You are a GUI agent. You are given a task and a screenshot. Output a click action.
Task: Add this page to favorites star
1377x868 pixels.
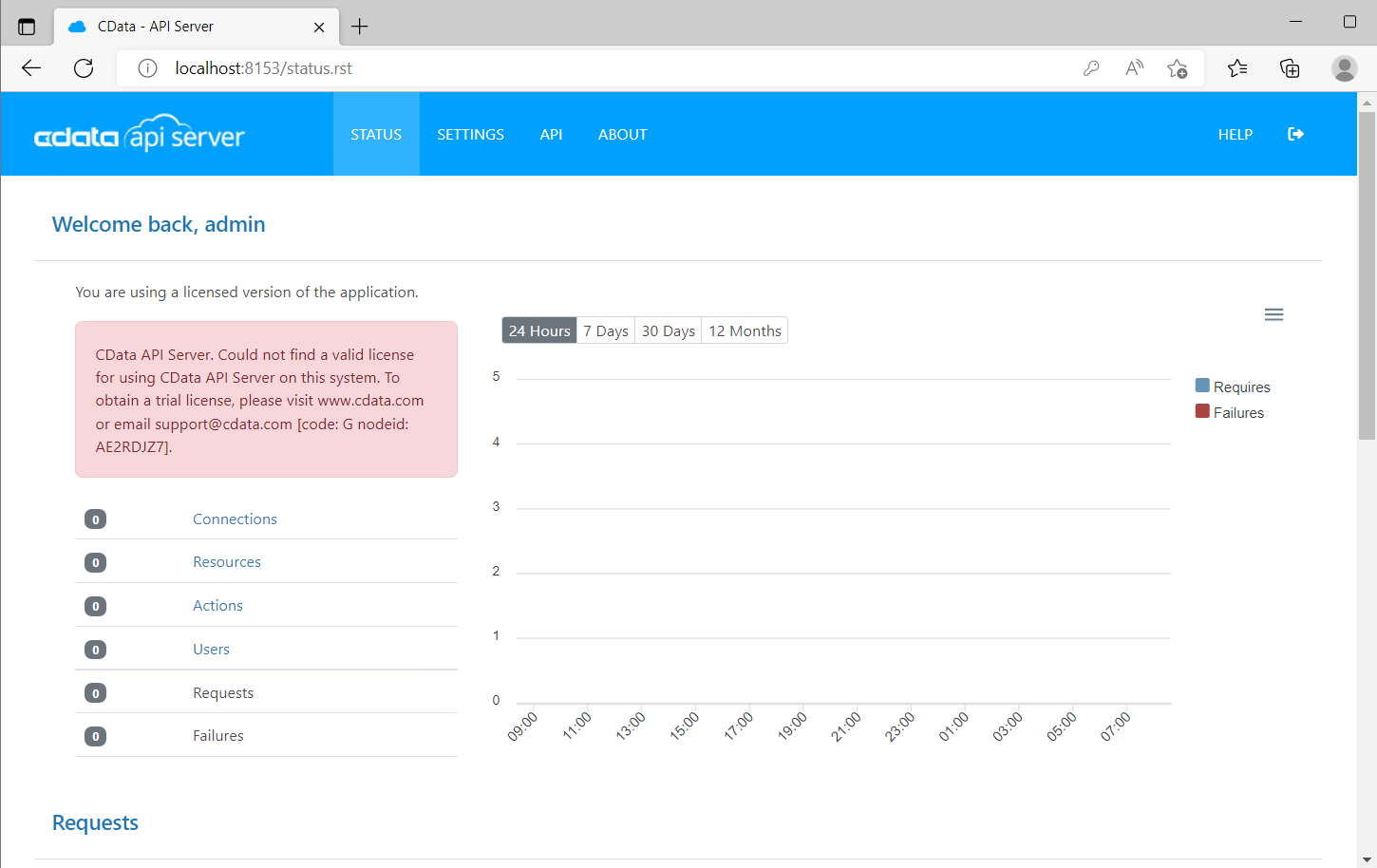(1178, 68)
